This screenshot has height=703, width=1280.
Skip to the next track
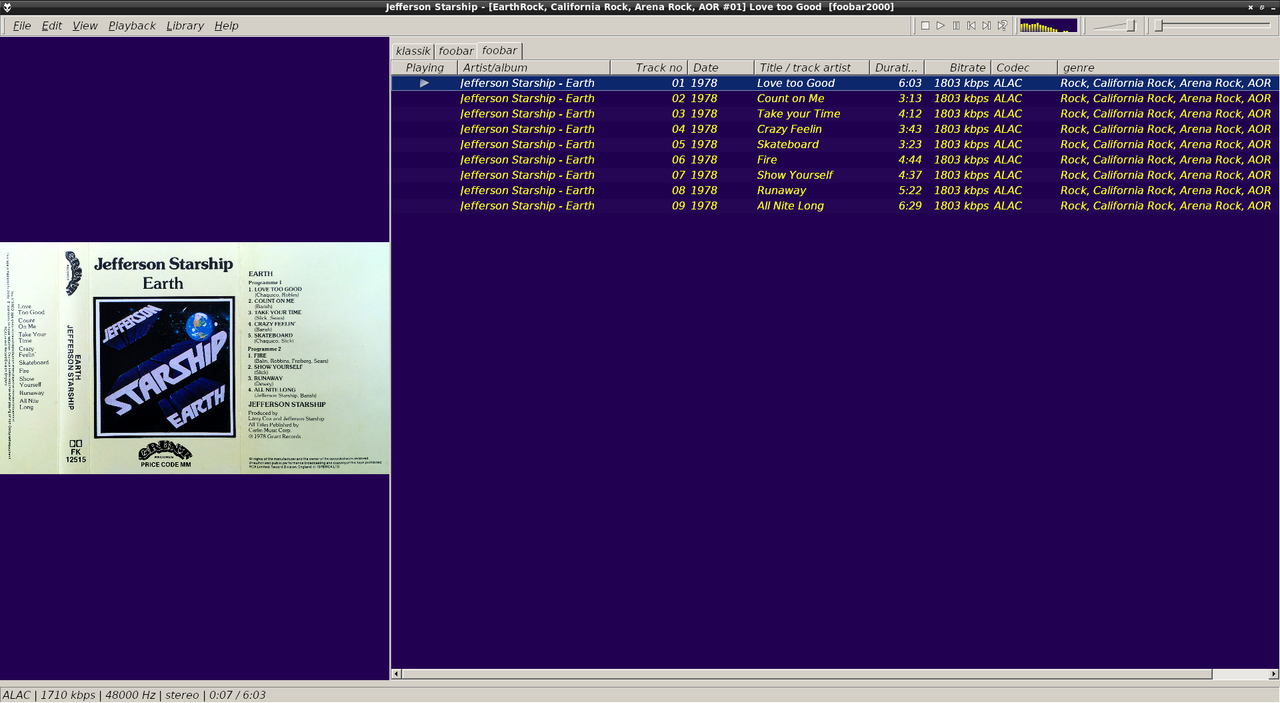(987, 25)
